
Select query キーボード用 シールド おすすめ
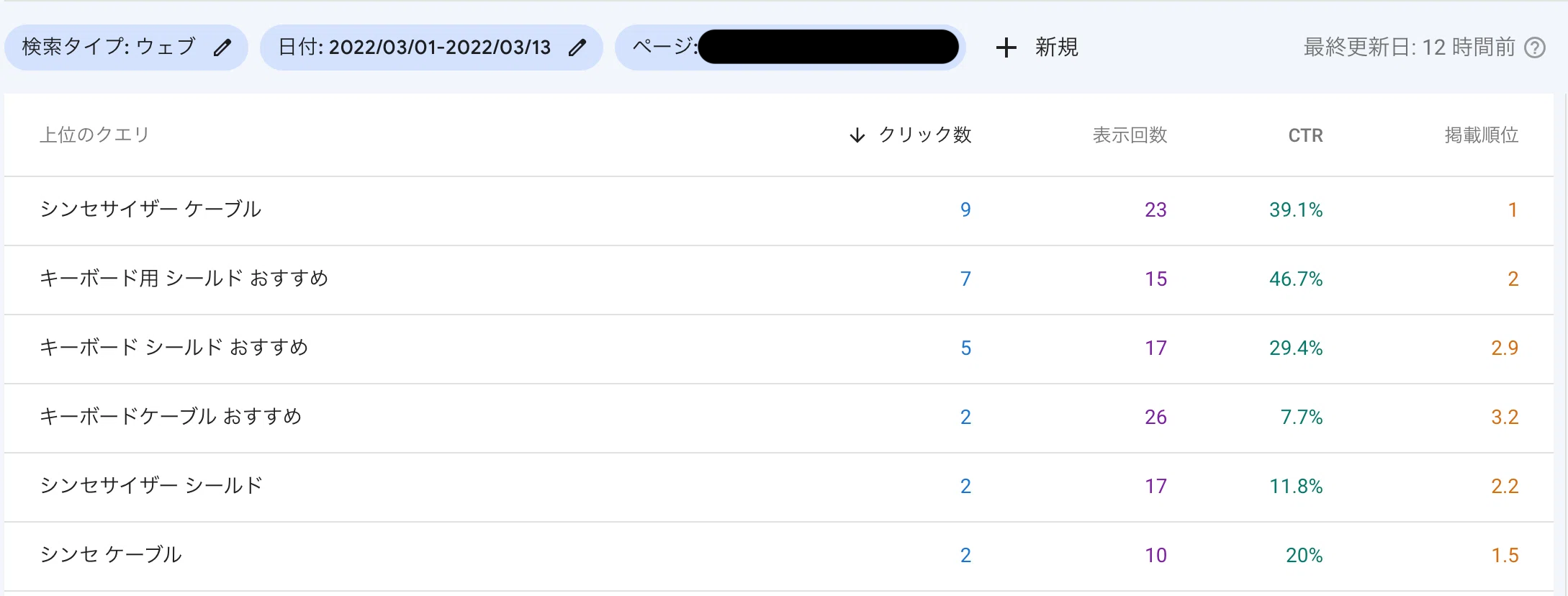[779, 279]
